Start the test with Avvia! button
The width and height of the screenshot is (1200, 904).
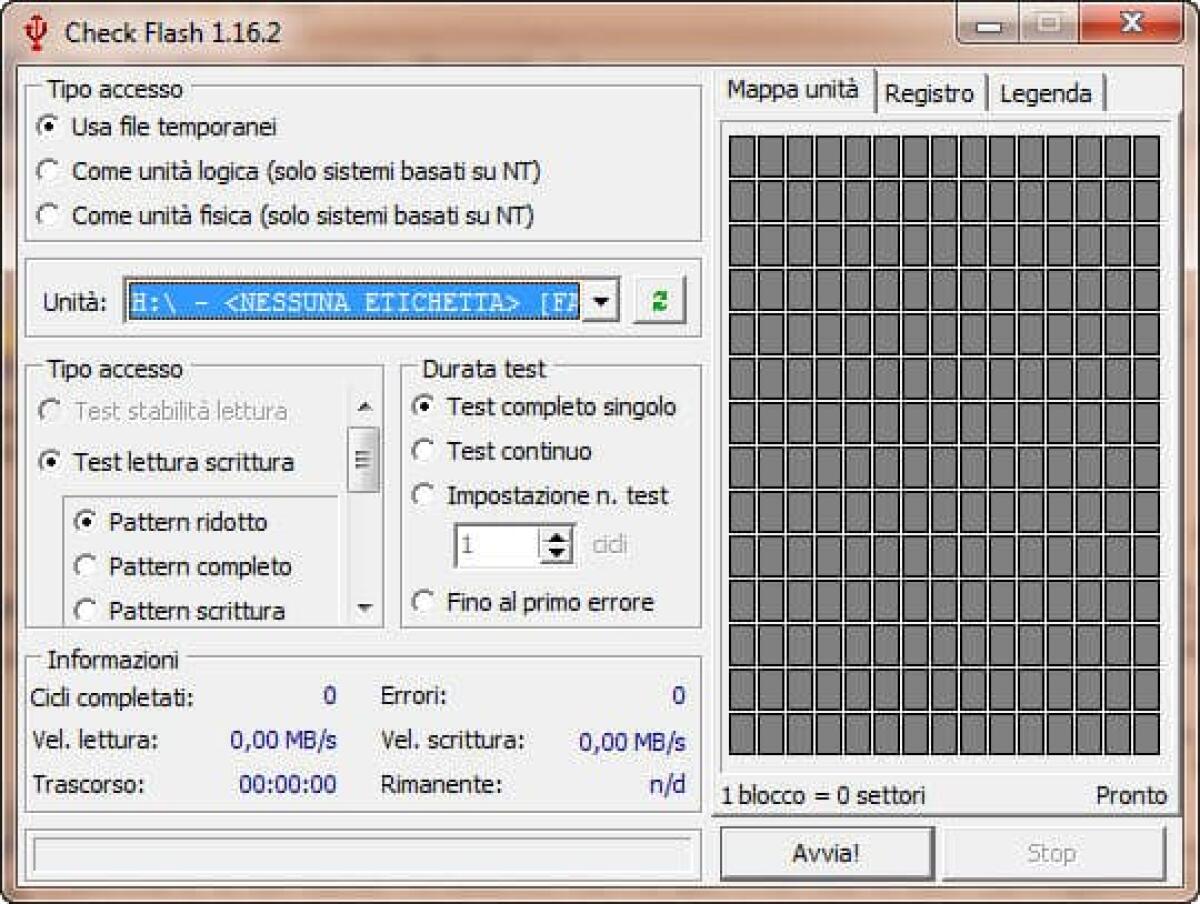[826, 852]
